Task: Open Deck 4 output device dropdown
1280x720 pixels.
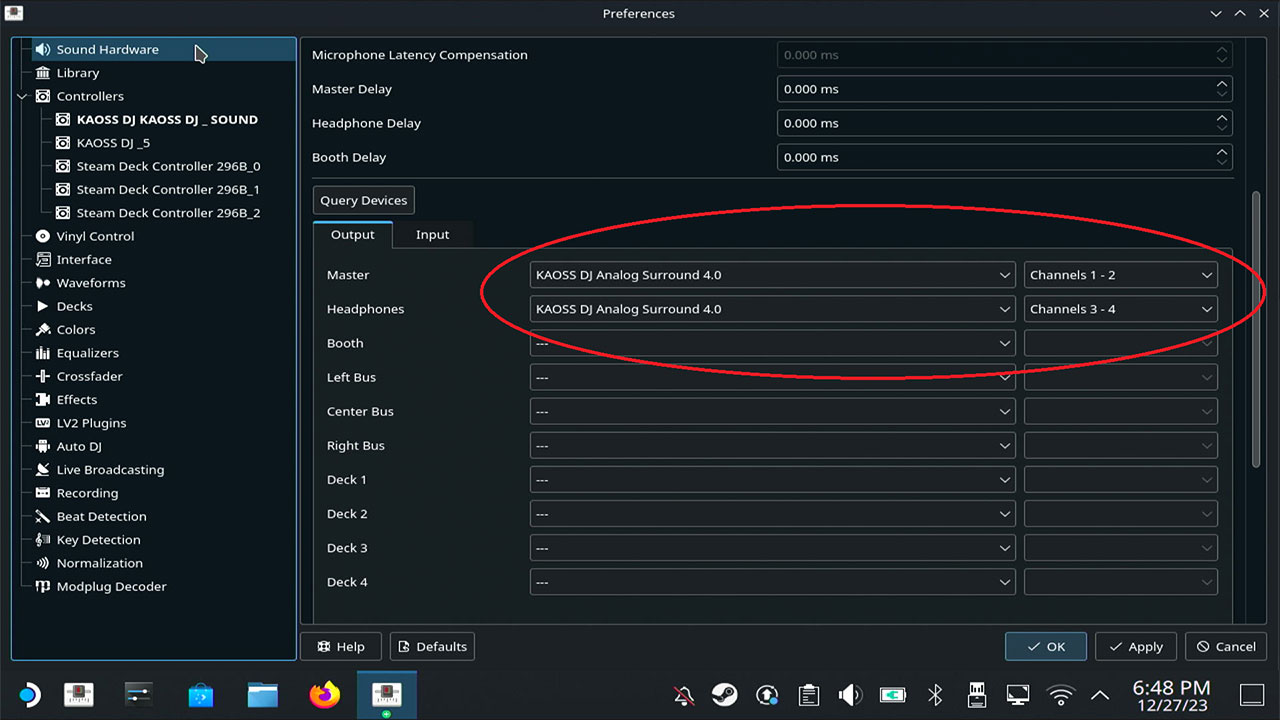Action: (773, 582)
